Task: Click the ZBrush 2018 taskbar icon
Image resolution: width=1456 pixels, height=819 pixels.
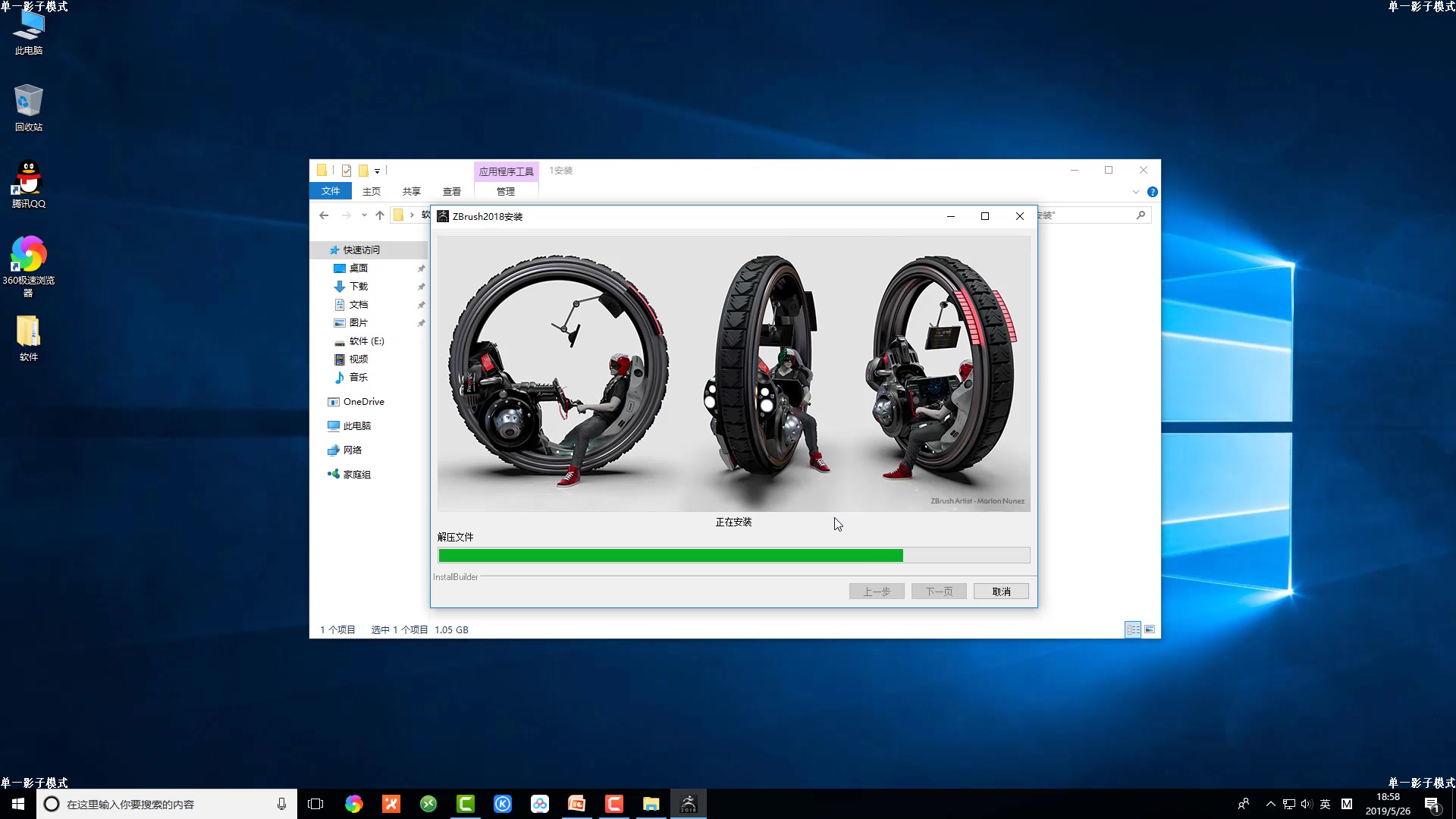Action: pos(688,804)
